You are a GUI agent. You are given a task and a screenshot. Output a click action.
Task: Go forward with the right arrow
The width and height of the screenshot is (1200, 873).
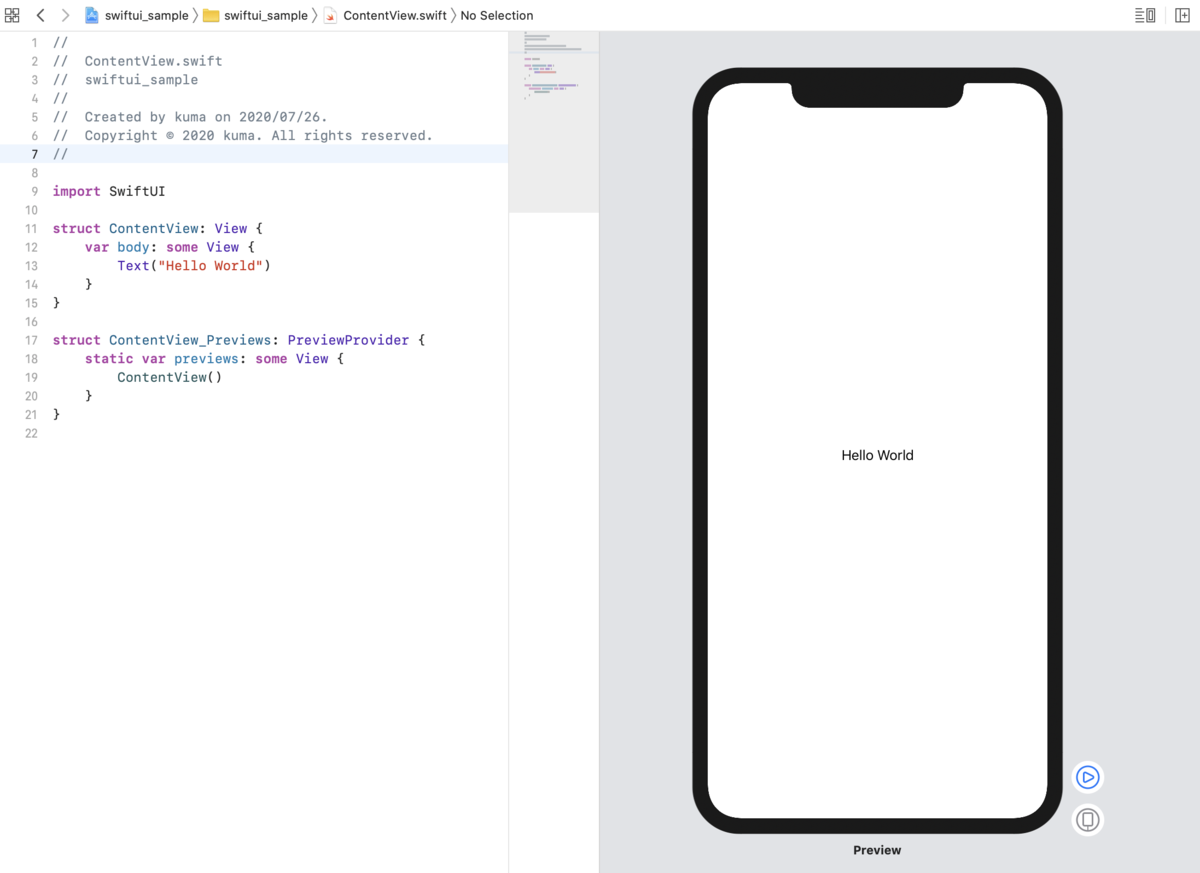[65, 15]
